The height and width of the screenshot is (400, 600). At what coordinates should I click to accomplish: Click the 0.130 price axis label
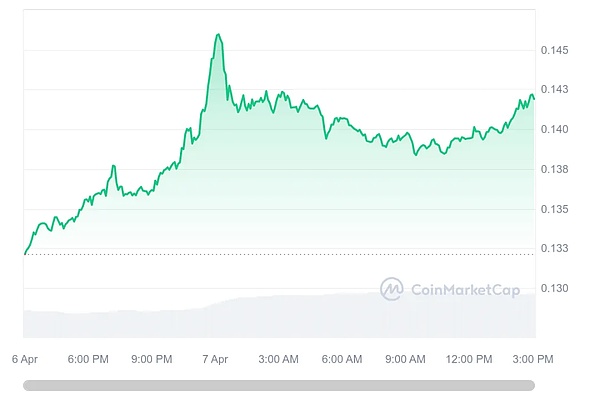555,288
